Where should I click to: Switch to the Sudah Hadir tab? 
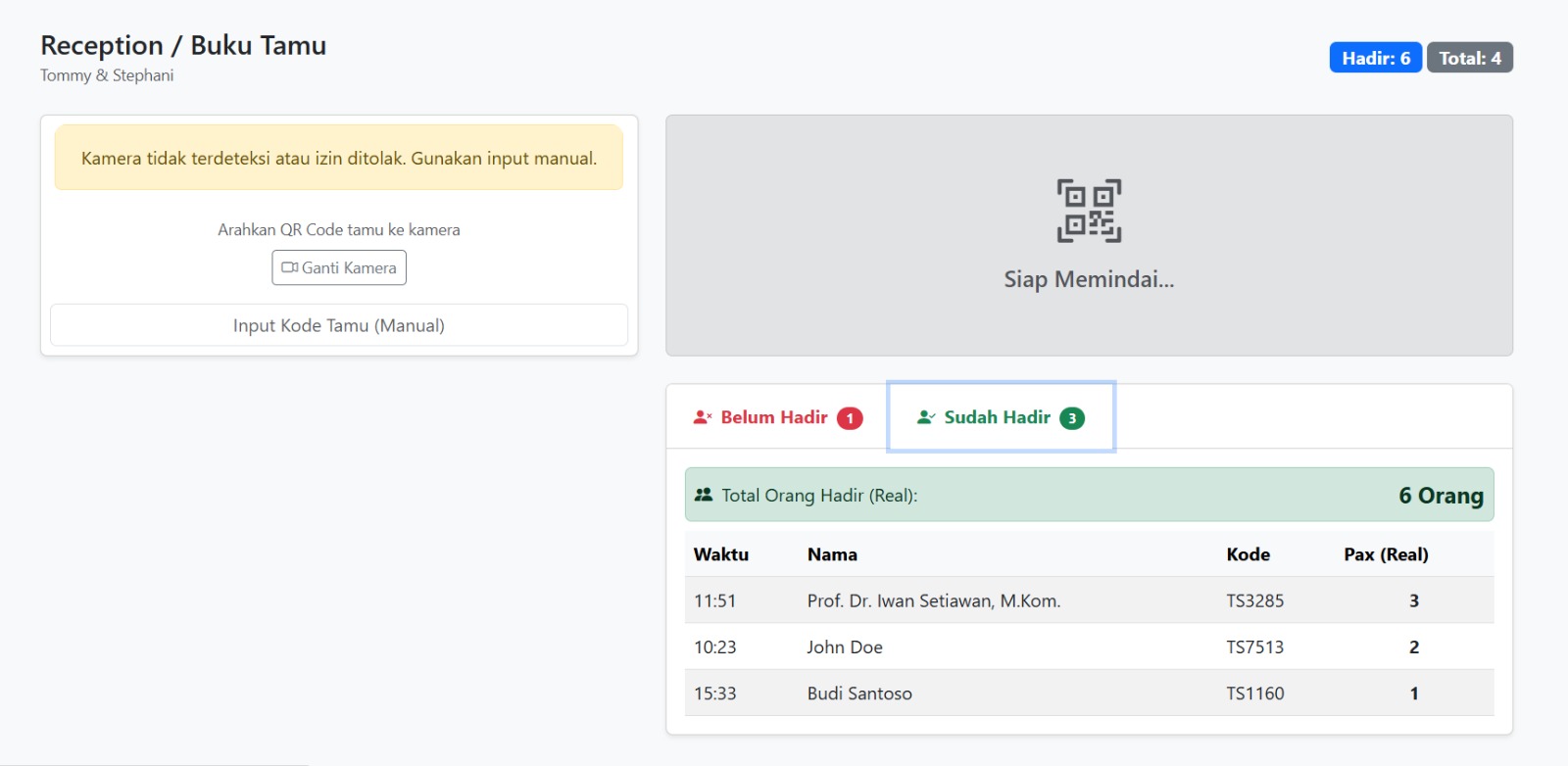pyautogui.click(x=1000, y=417)
